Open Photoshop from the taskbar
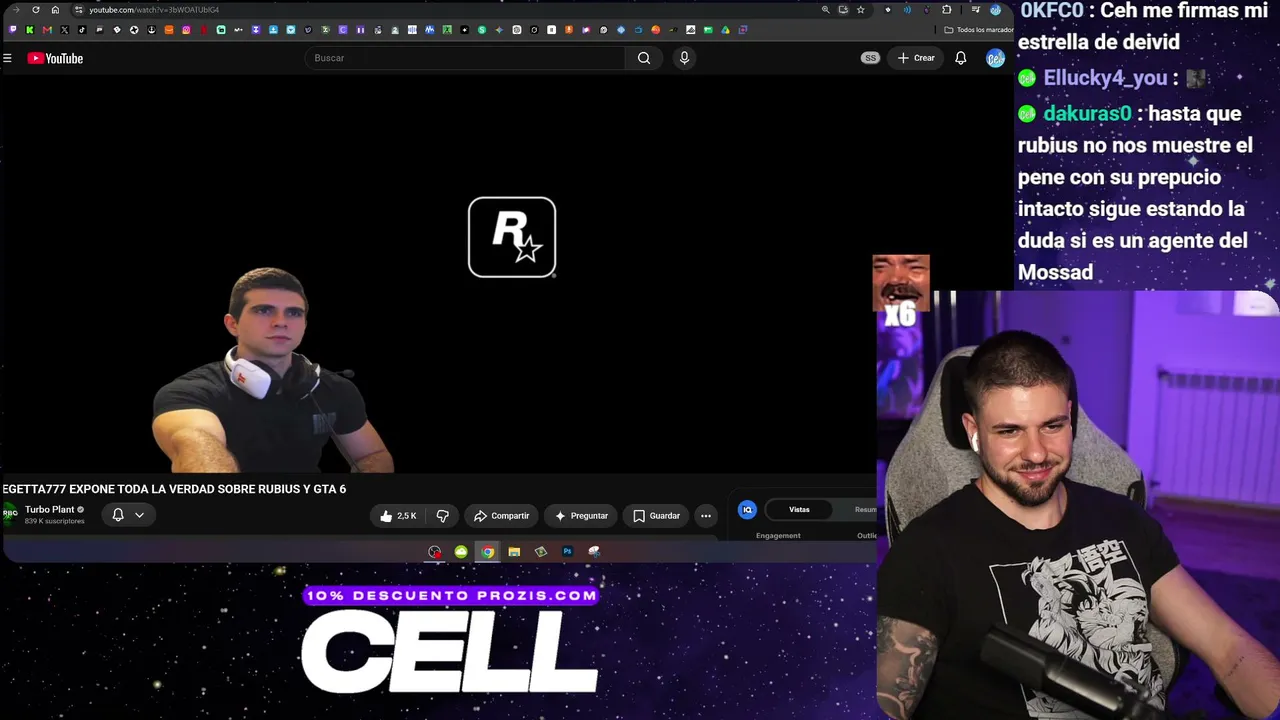The image size is (1280, 720). pyautogui.click(x=567, y=552)
